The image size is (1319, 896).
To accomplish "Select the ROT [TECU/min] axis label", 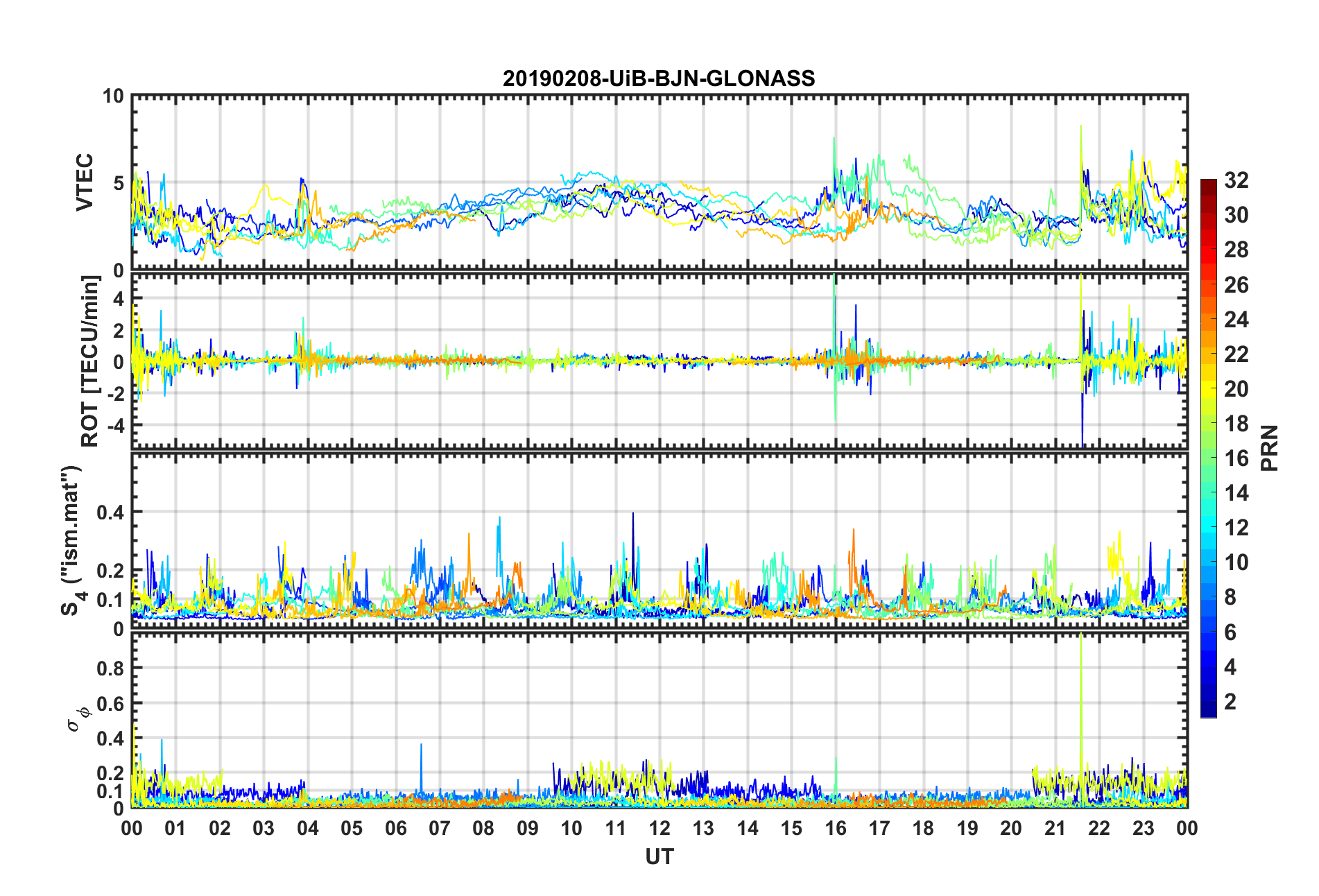I will click(90, 361).
